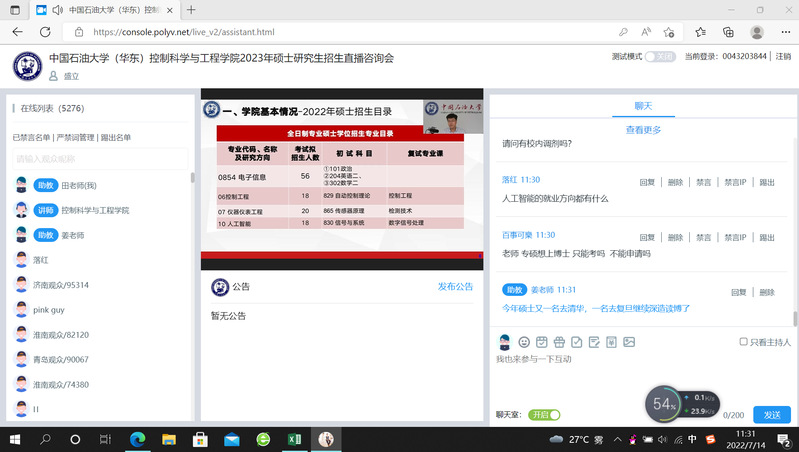The image size is (799, 452).
Task: Expand 查看更多 to load earlier messages
Action: 643,130
